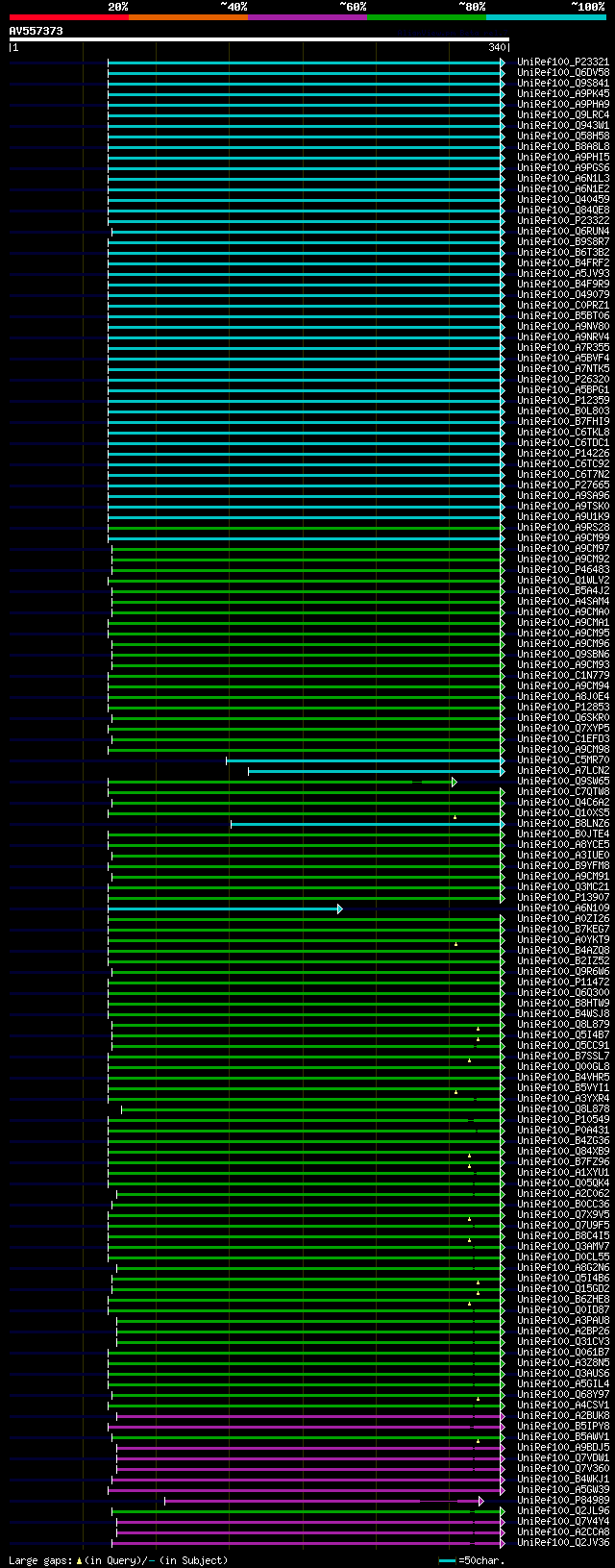Click the cyan ~100% identity legend segment
615x1568 pixels.
click(546, 17)
